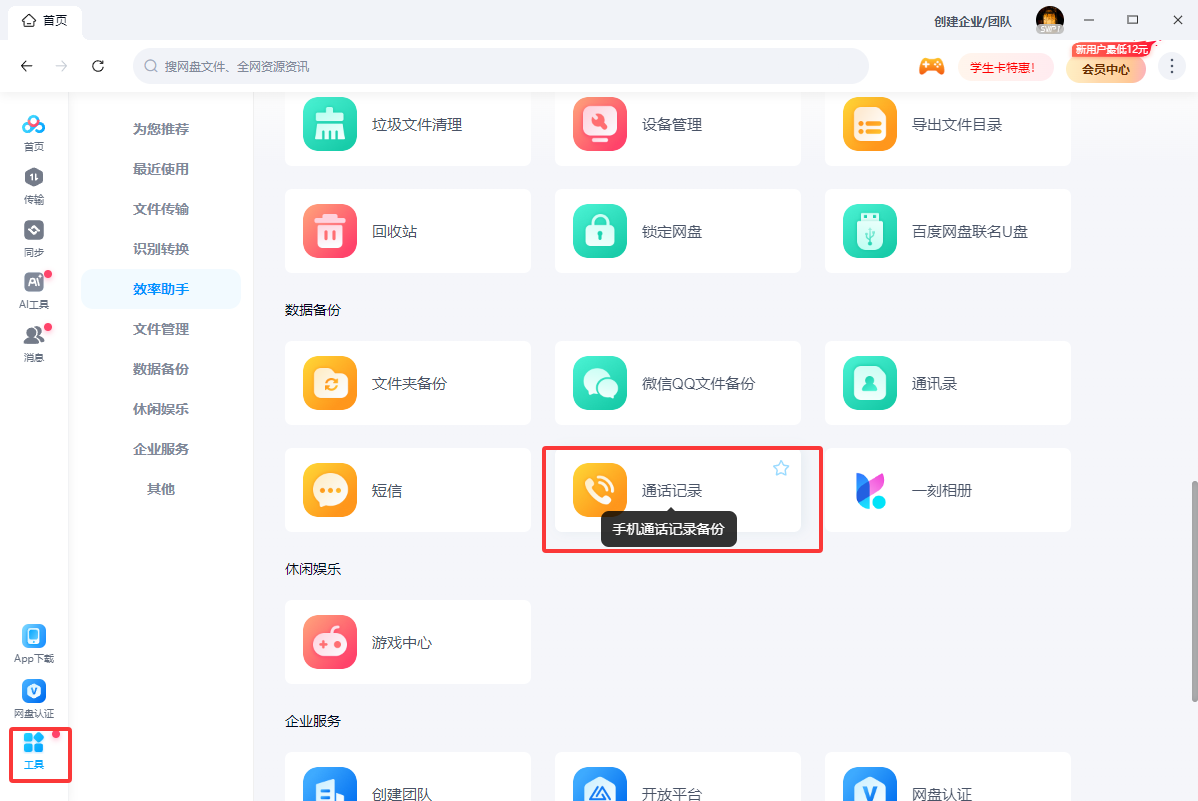This screenshot has width=1198, height=801.
Task: Click the 游戏中心 label
Action: tap(402, 643)
